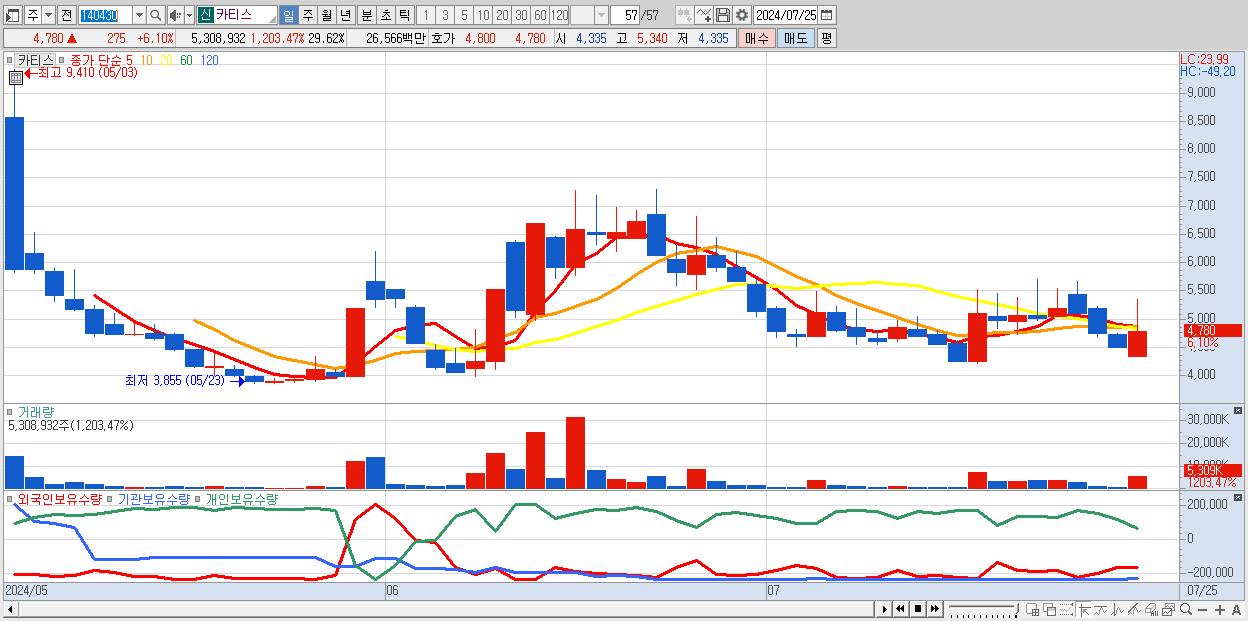Click the 평 button
This screenshot has height=621, width=1248.
coord(826,38)
